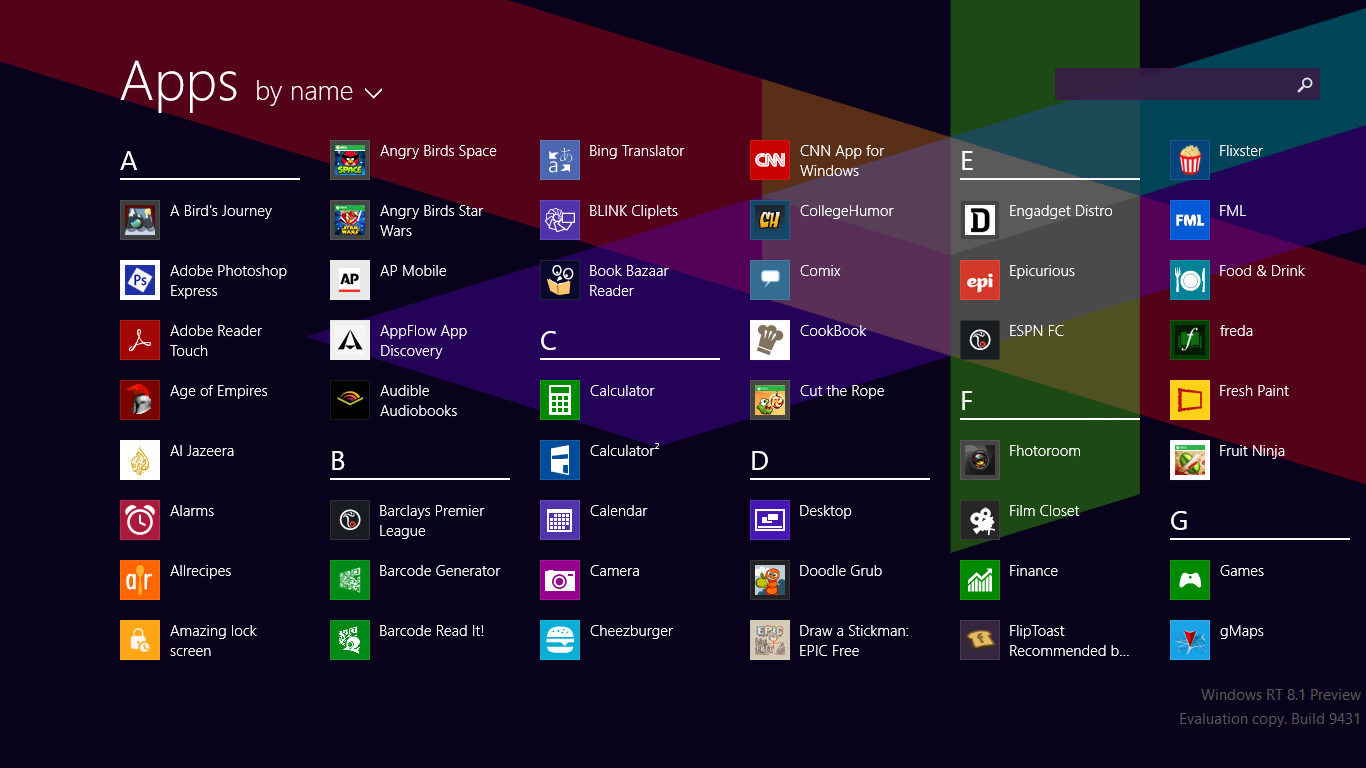
Task: Open the Cheezburger icon
Action: [560, 640]
